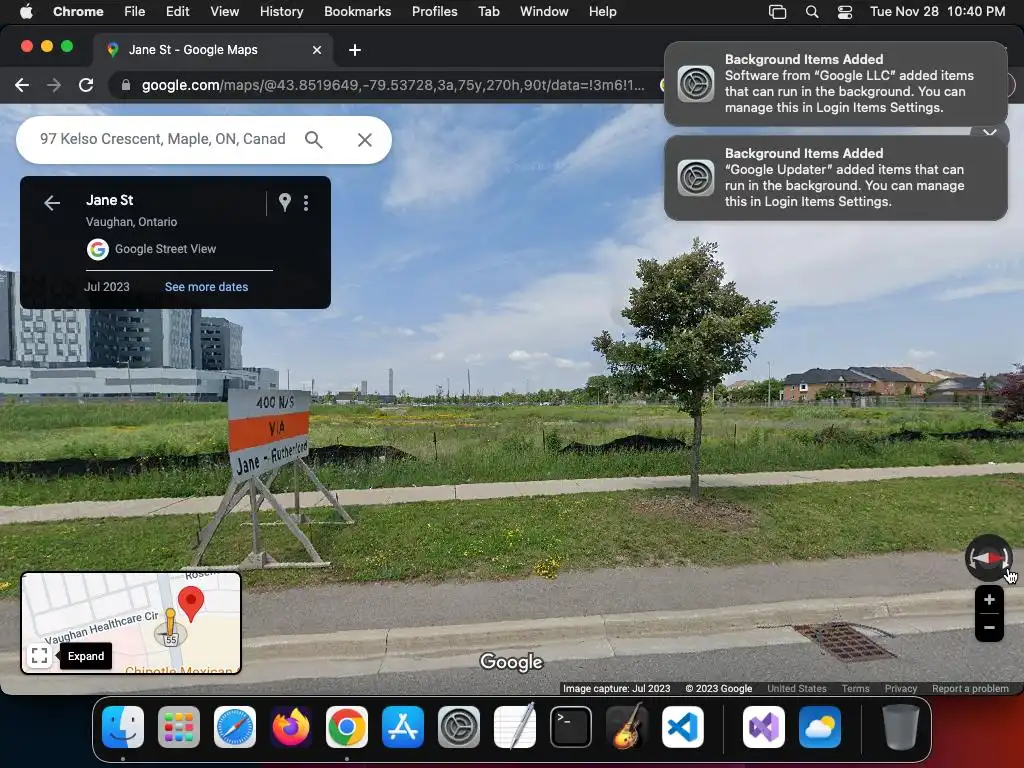
Task: Launch Terminal from the Dock
Action: pyautogui.click(x=571, y=727)
